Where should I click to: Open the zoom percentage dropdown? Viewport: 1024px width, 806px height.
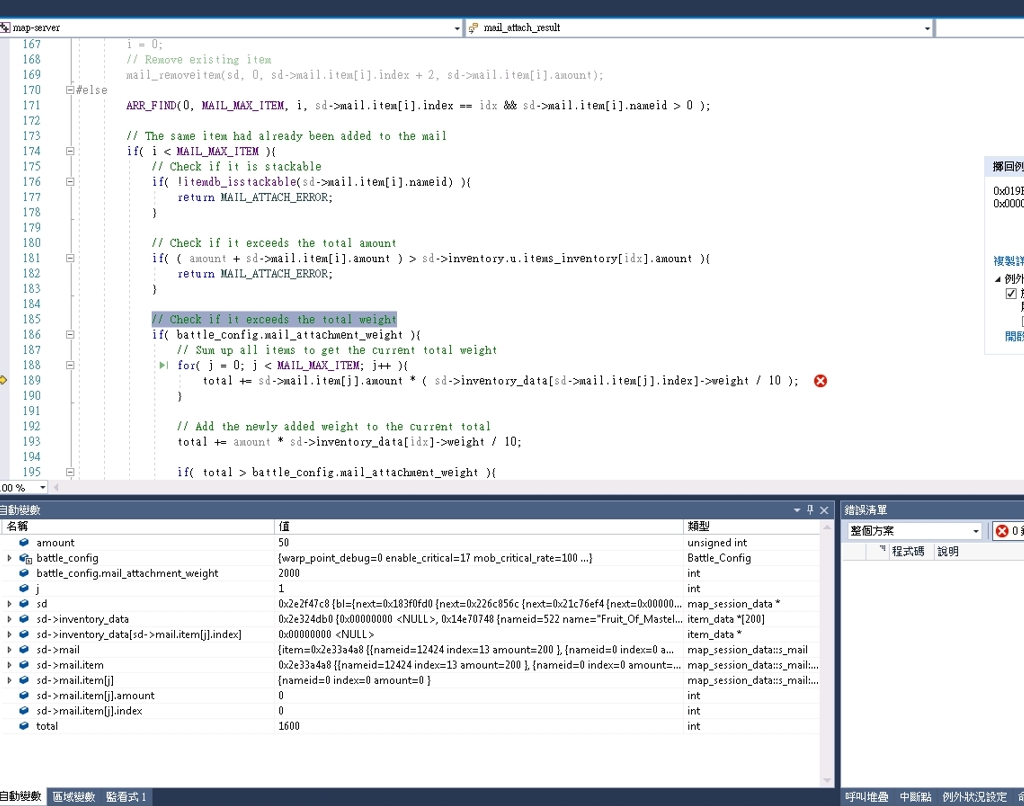click(42, 487)
